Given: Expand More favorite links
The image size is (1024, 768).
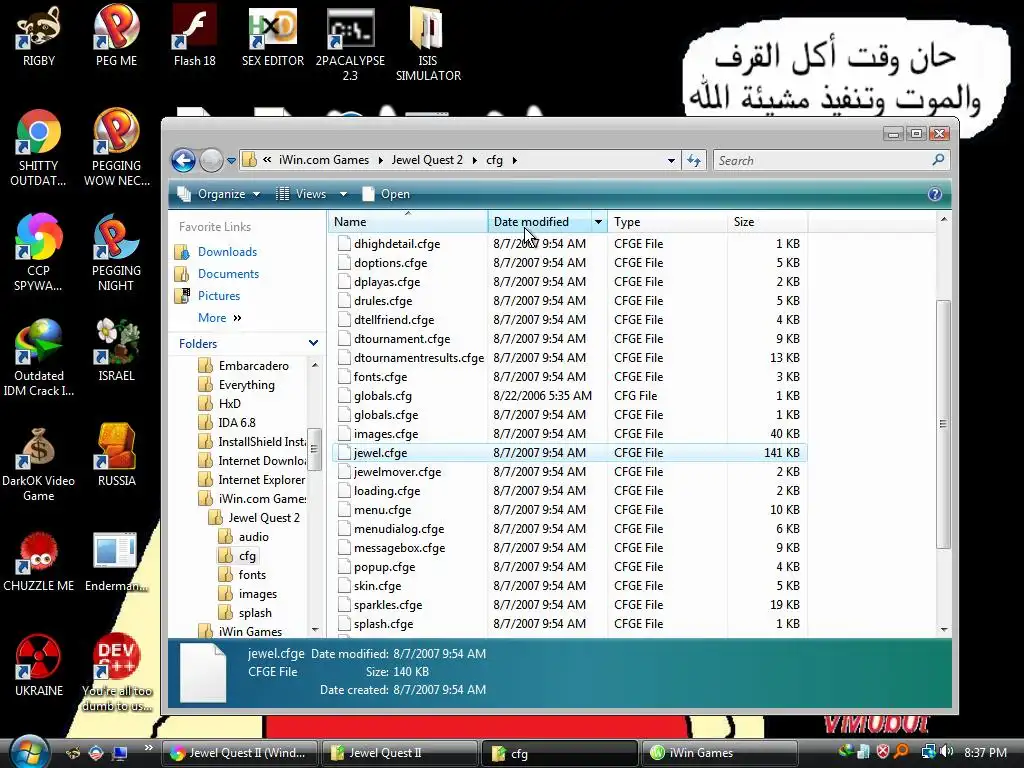Looking at the screenshot, I should tap(220, 318).
